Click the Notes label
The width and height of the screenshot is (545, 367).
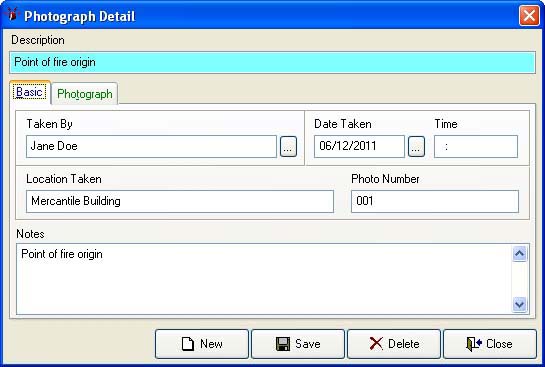(x=30, y=234)
